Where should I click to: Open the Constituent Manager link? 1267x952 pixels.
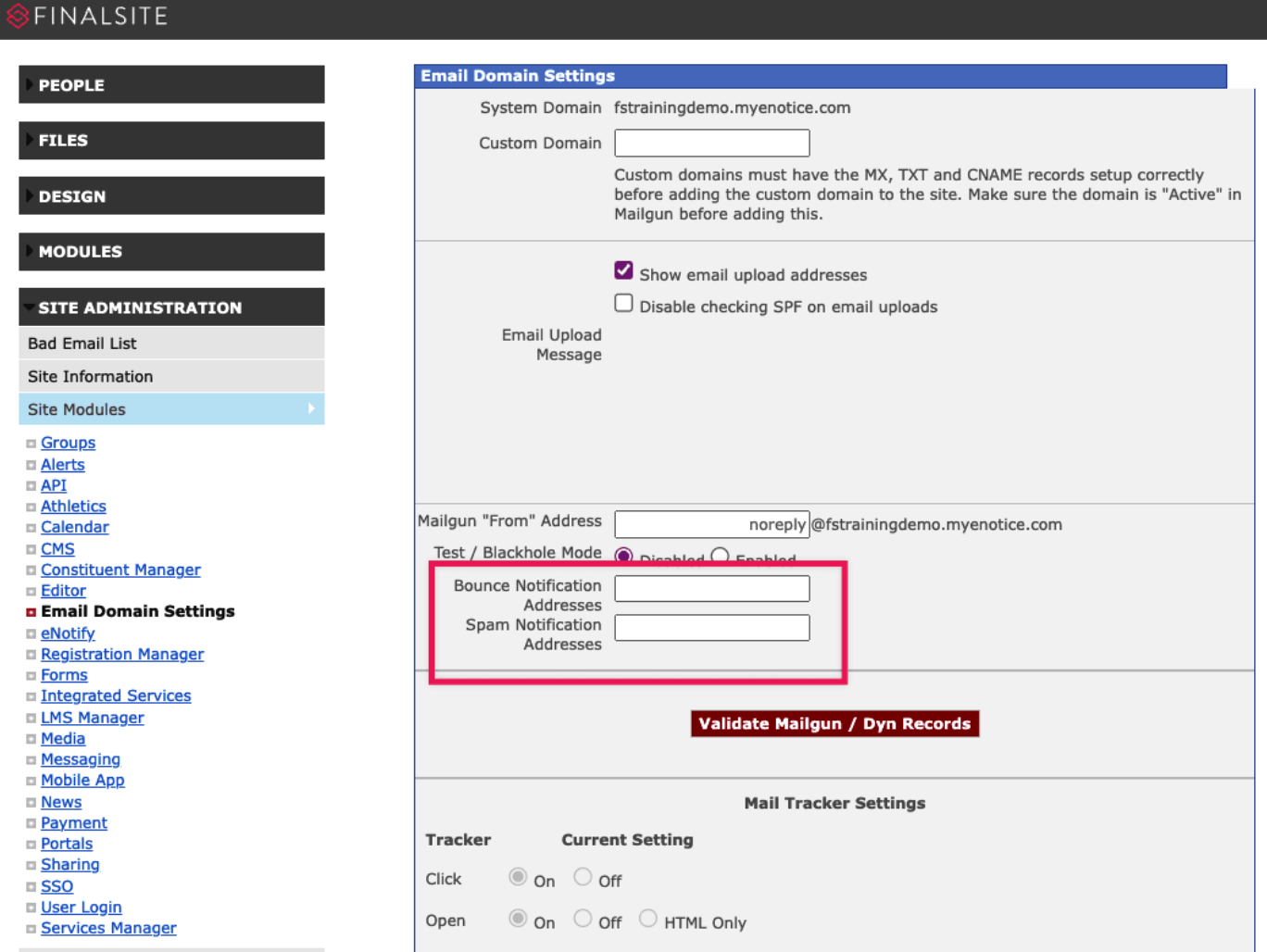(120, 570)
